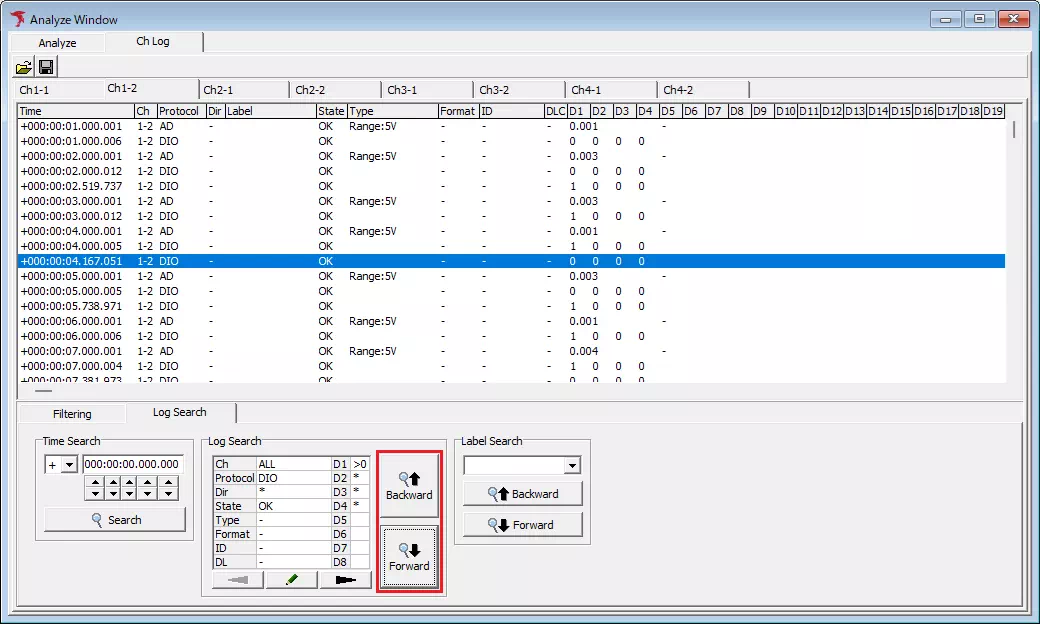Image resolution: width=1040 pixels, height=624 pixels.
Task: Open the plus sign dropdown in Time Search
Action: tap(69, 465)
